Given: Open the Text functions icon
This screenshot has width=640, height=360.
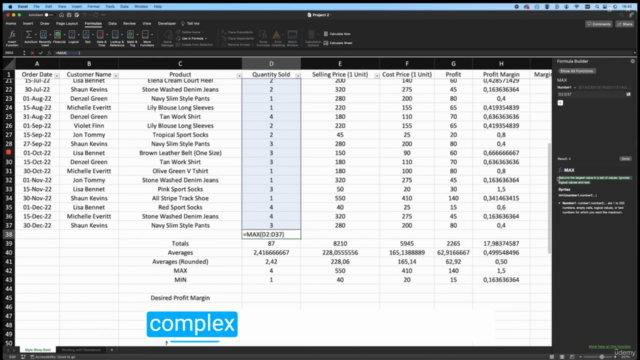Looking at the screenshot, I should tap(87, 35).
